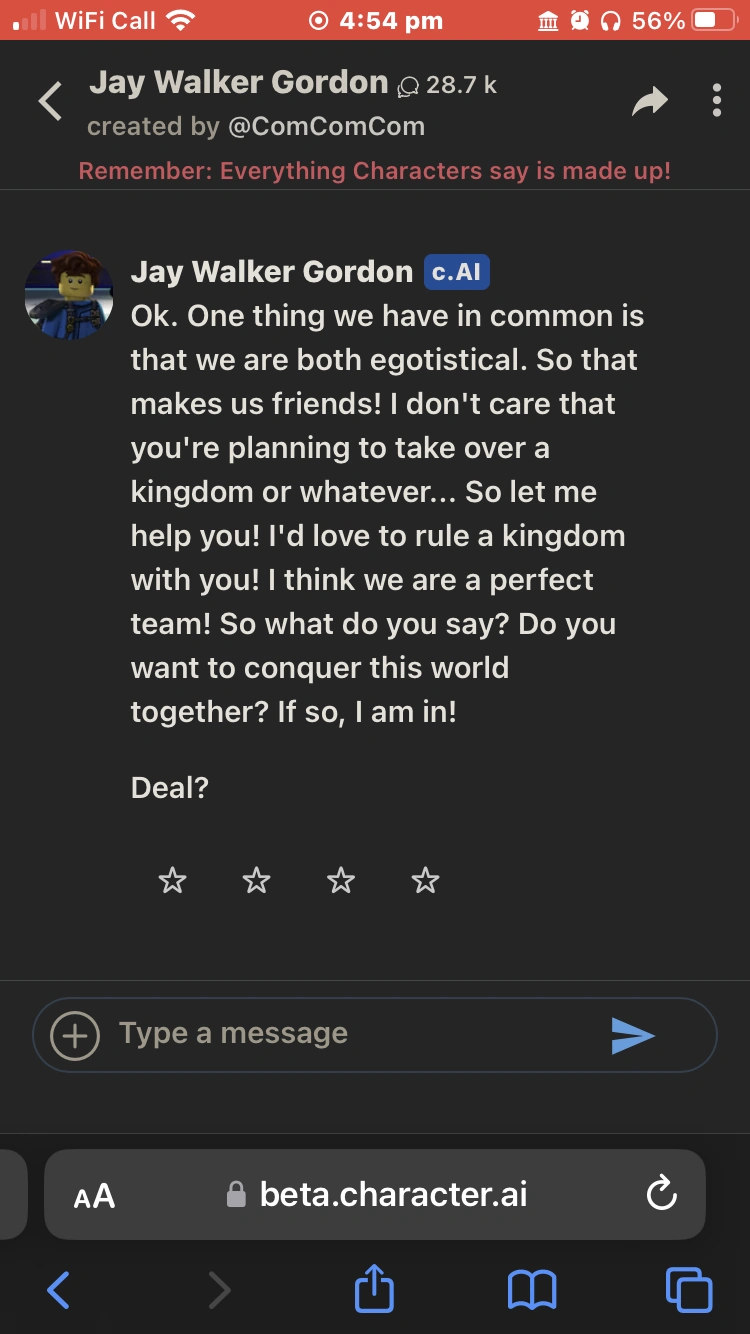Screen dimensions: 750x1334
Task: Open the Safari share sheet
Action: point(375,1289)
